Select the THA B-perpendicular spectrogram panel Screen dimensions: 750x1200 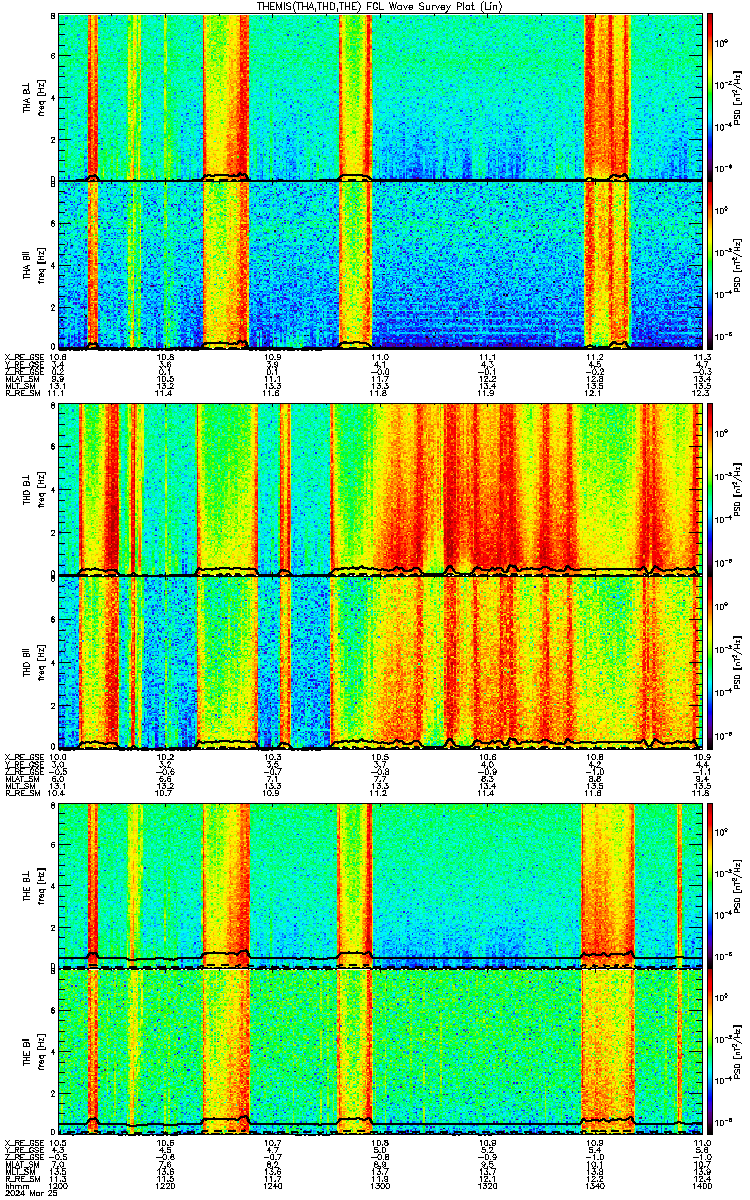[x=380, y=97]
